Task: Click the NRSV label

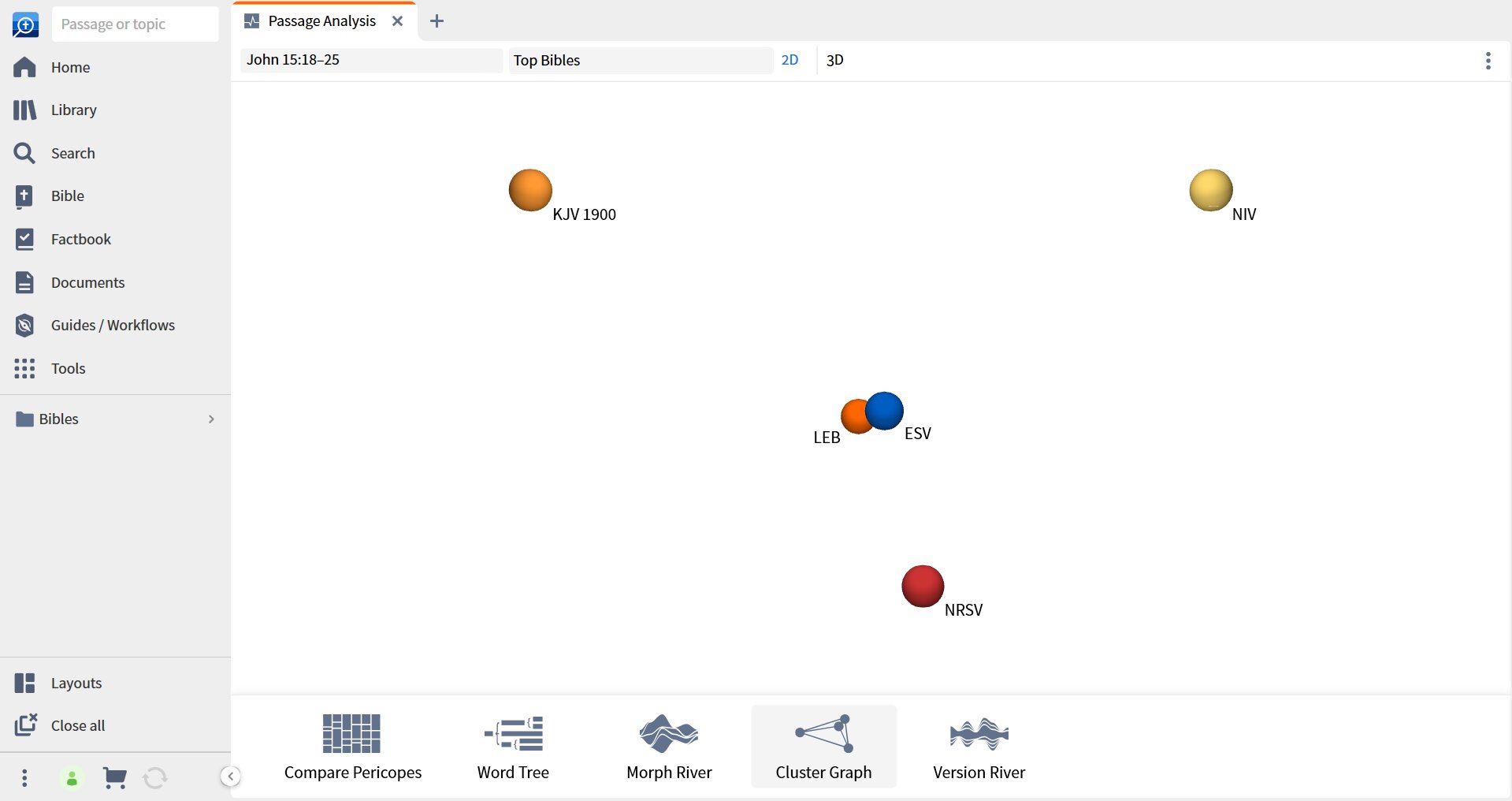Action: [964, 610]
